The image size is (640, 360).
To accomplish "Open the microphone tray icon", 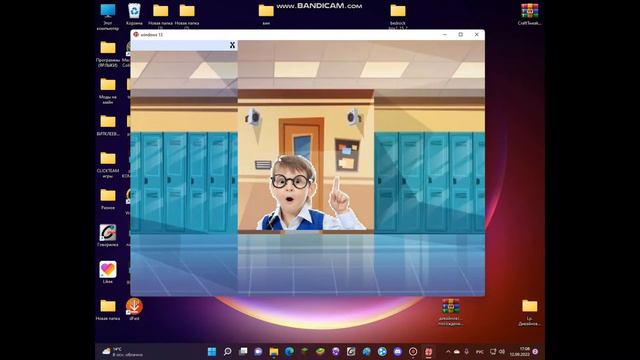I will click(467, 351).
